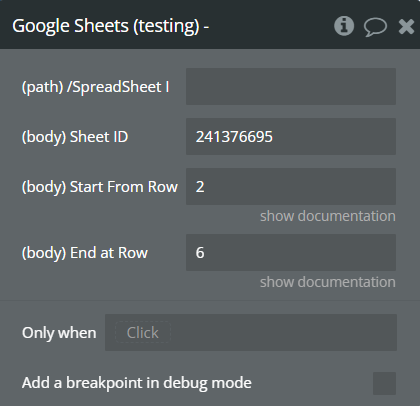The height and width of the screenshot is (406, 420).
Task: Click the (body) Sheet ID label
Action: (x=75, y=137)
